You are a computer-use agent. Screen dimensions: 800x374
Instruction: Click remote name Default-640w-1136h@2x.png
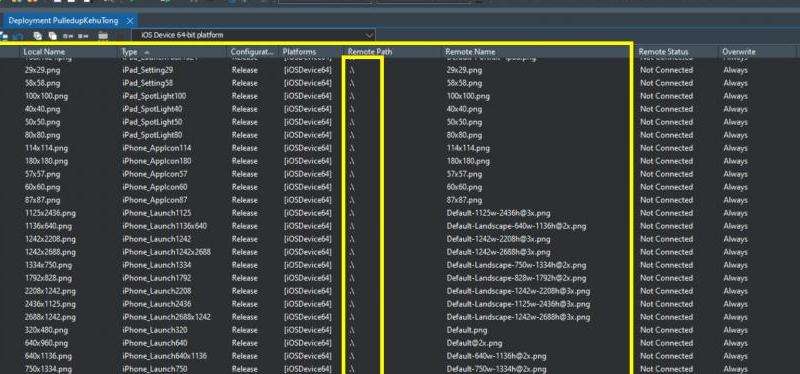(496, 356)
